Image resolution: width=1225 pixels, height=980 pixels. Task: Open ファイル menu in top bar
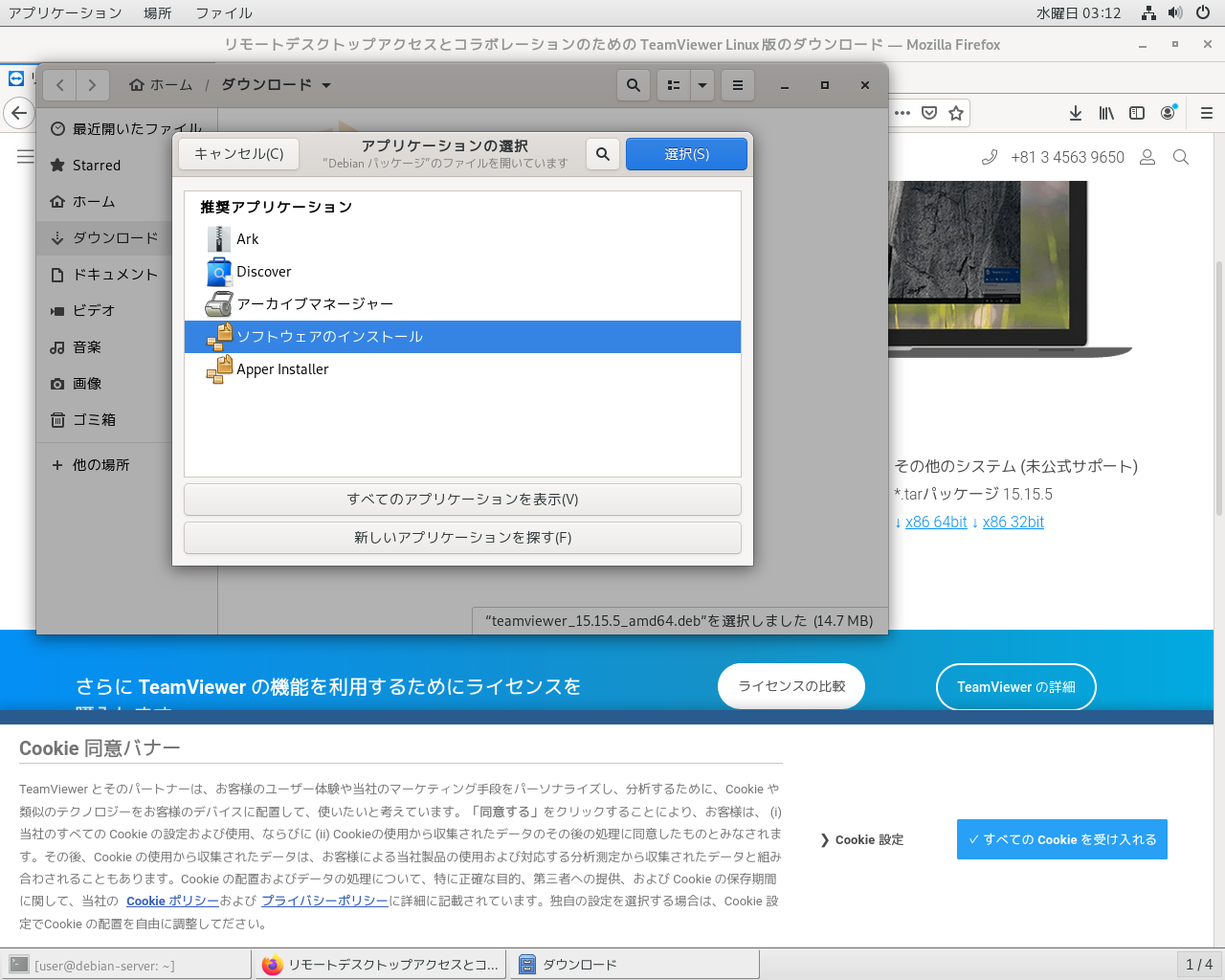point(224,12)
